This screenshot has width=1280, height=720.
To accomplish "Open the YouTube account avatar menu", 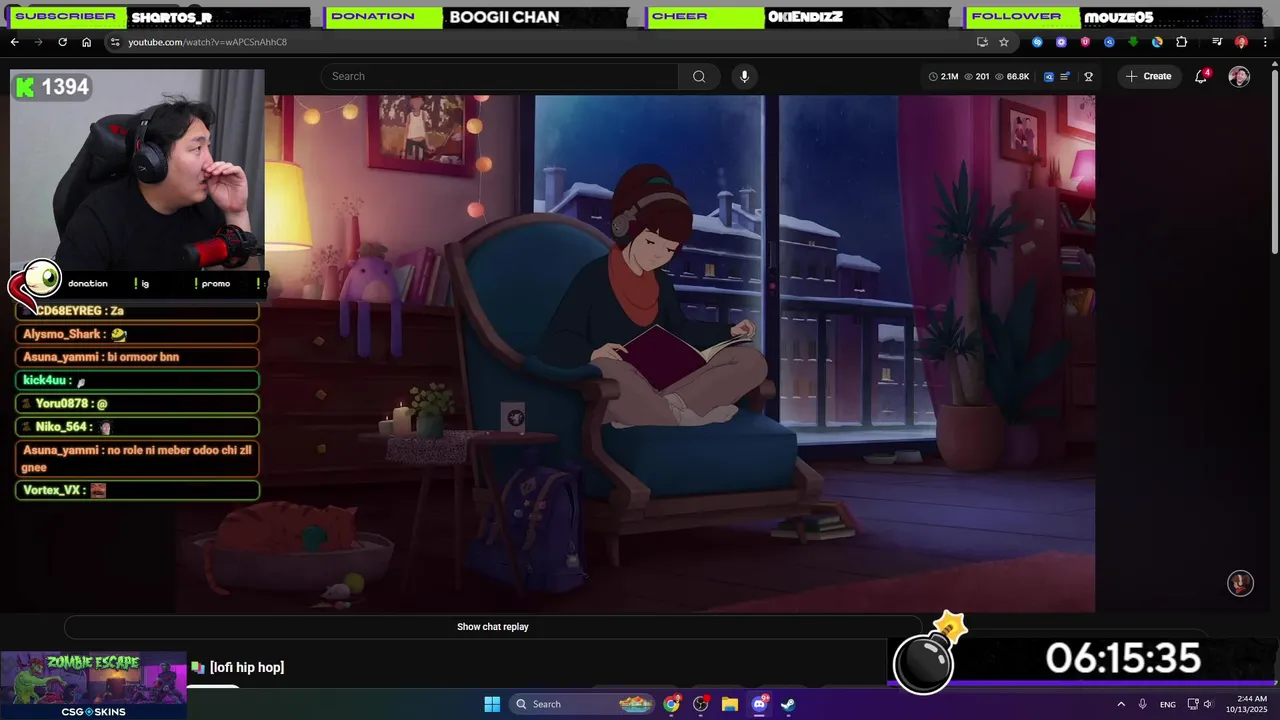I will [1239, 76].
